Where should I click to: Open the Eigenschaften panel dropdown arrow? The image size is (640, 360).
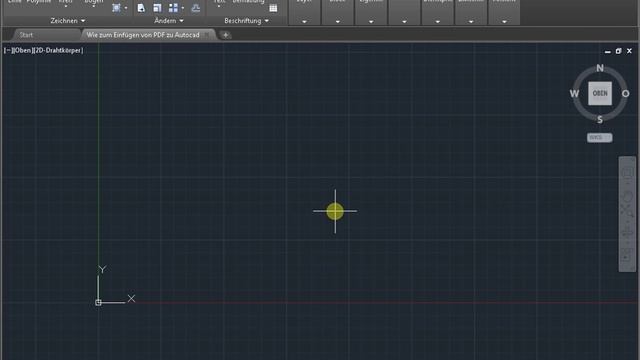[371, 22]
